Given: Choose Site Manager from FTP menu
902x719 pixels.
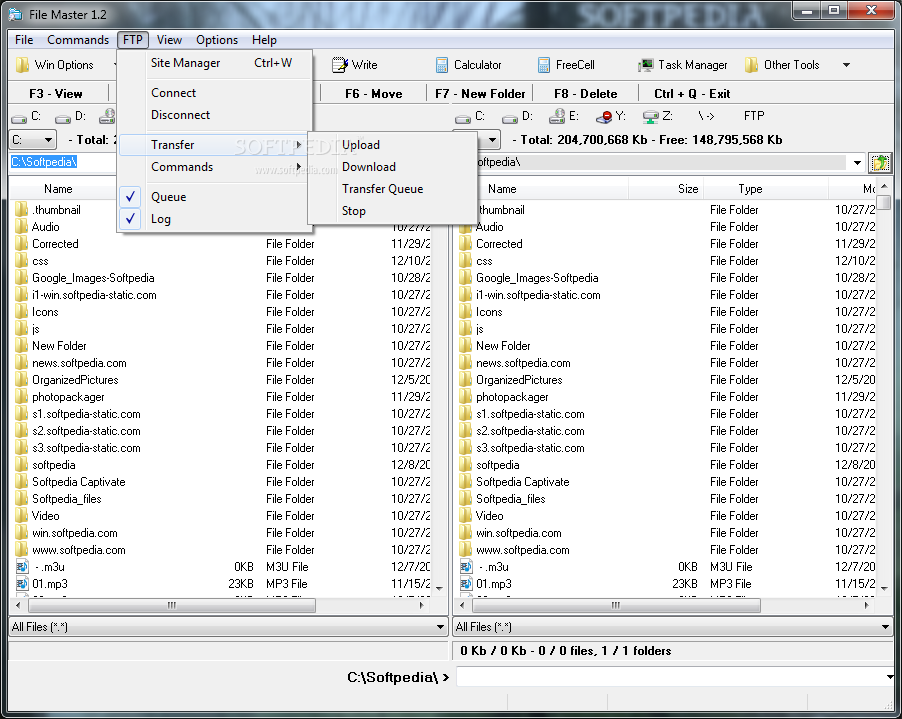Looking at the screenshot, I should pyautogui.click(x=215, y=63).
